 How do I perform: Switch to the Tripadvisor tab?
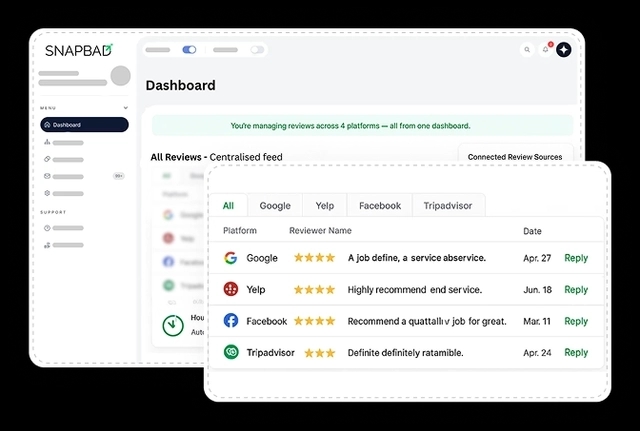pos(447,206)
